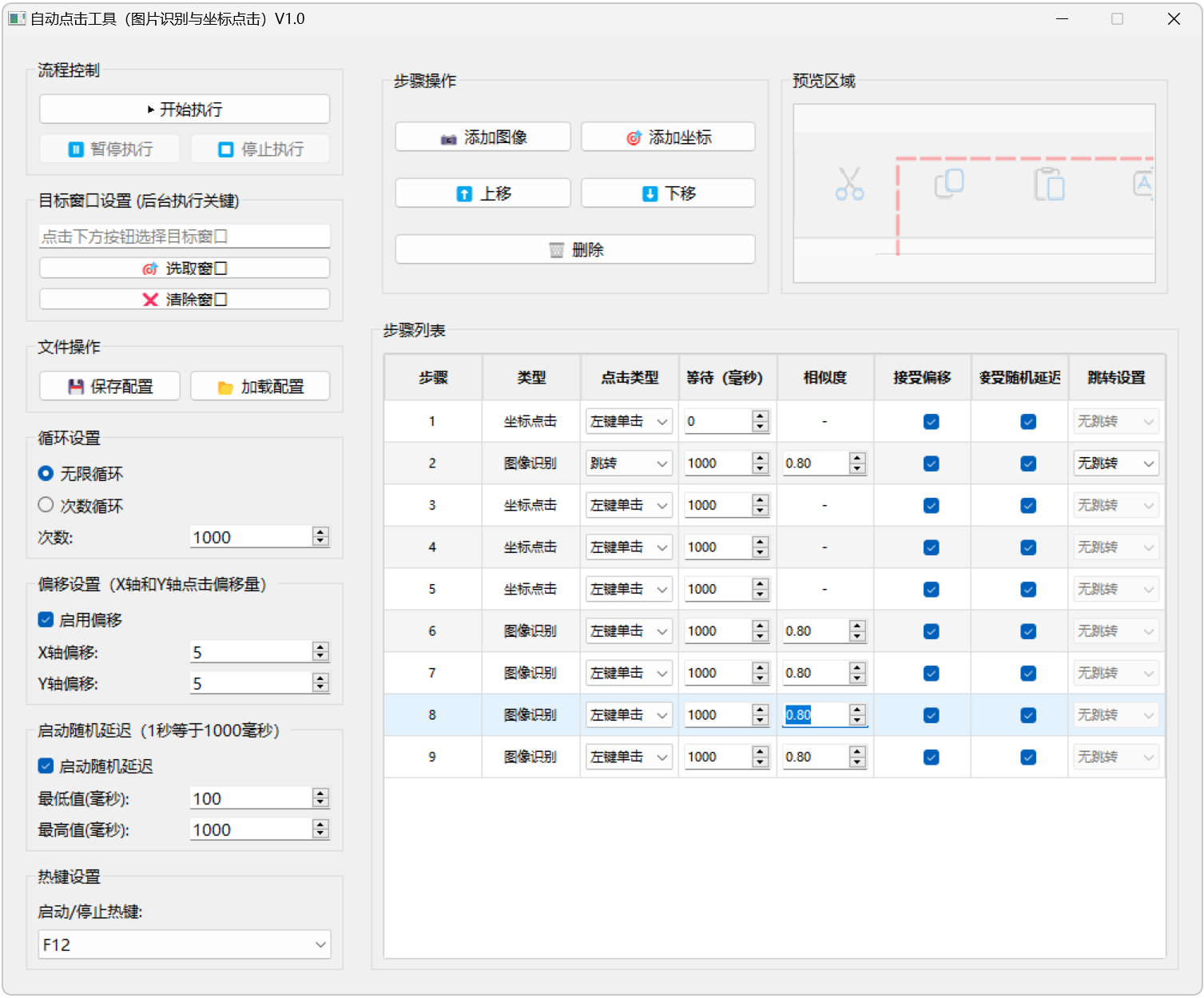Decrease 最高值(毫秒) with its down arrow

321,834
